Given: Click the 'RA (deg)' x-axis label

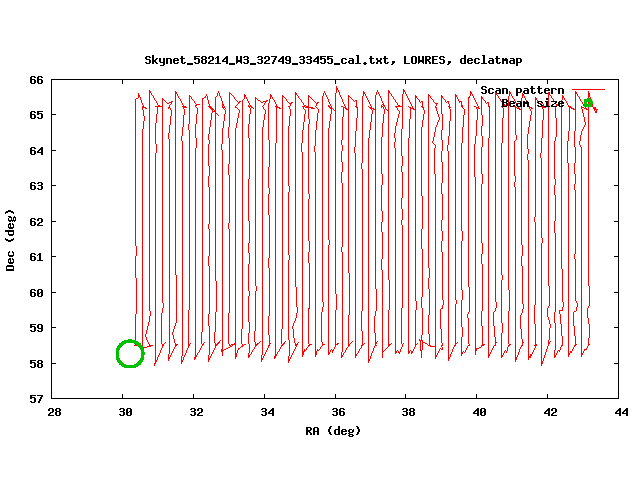Looking at the screenshot, I should 333,431.
